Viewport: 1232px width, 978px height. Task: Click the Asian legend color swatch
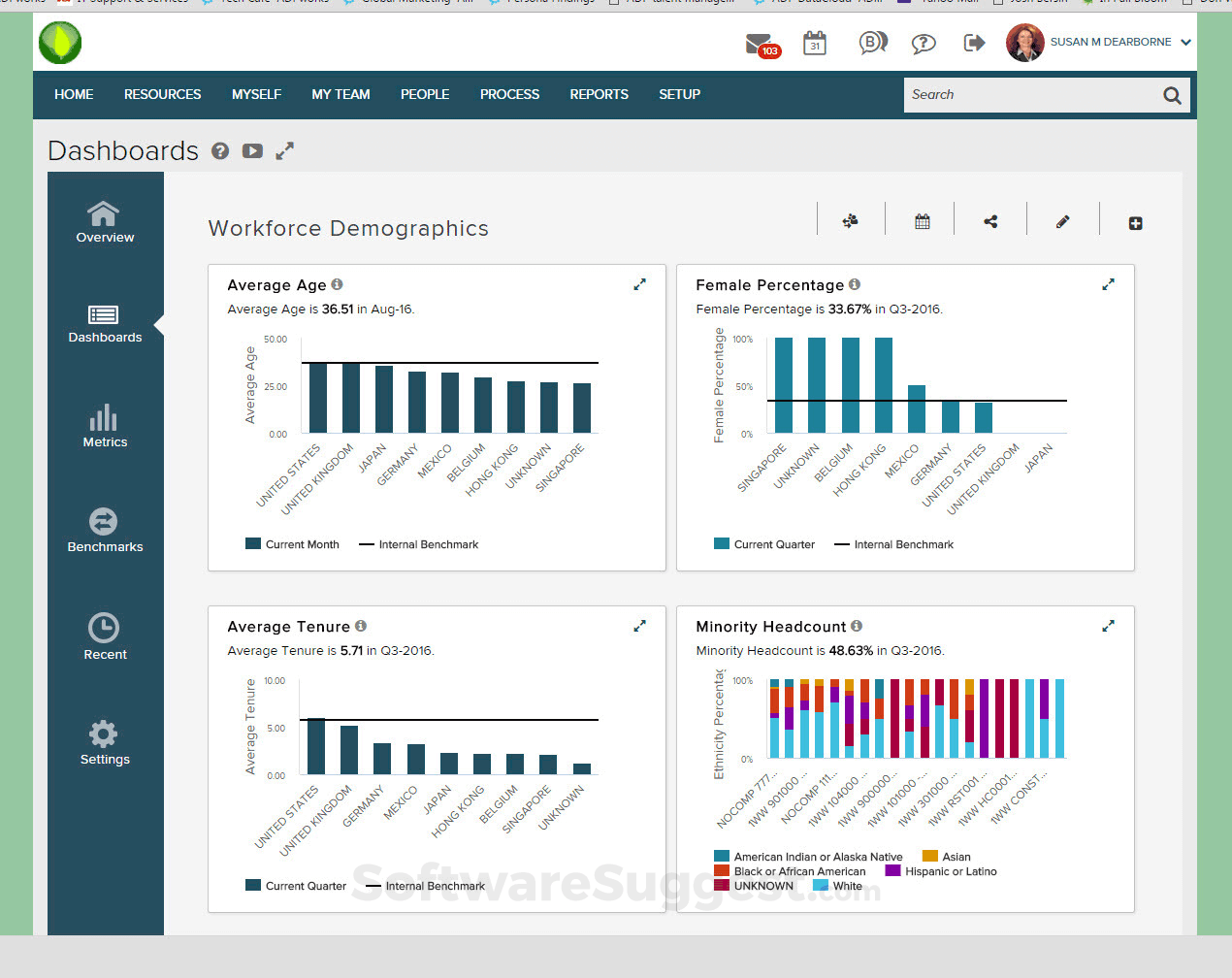[930, 856]
